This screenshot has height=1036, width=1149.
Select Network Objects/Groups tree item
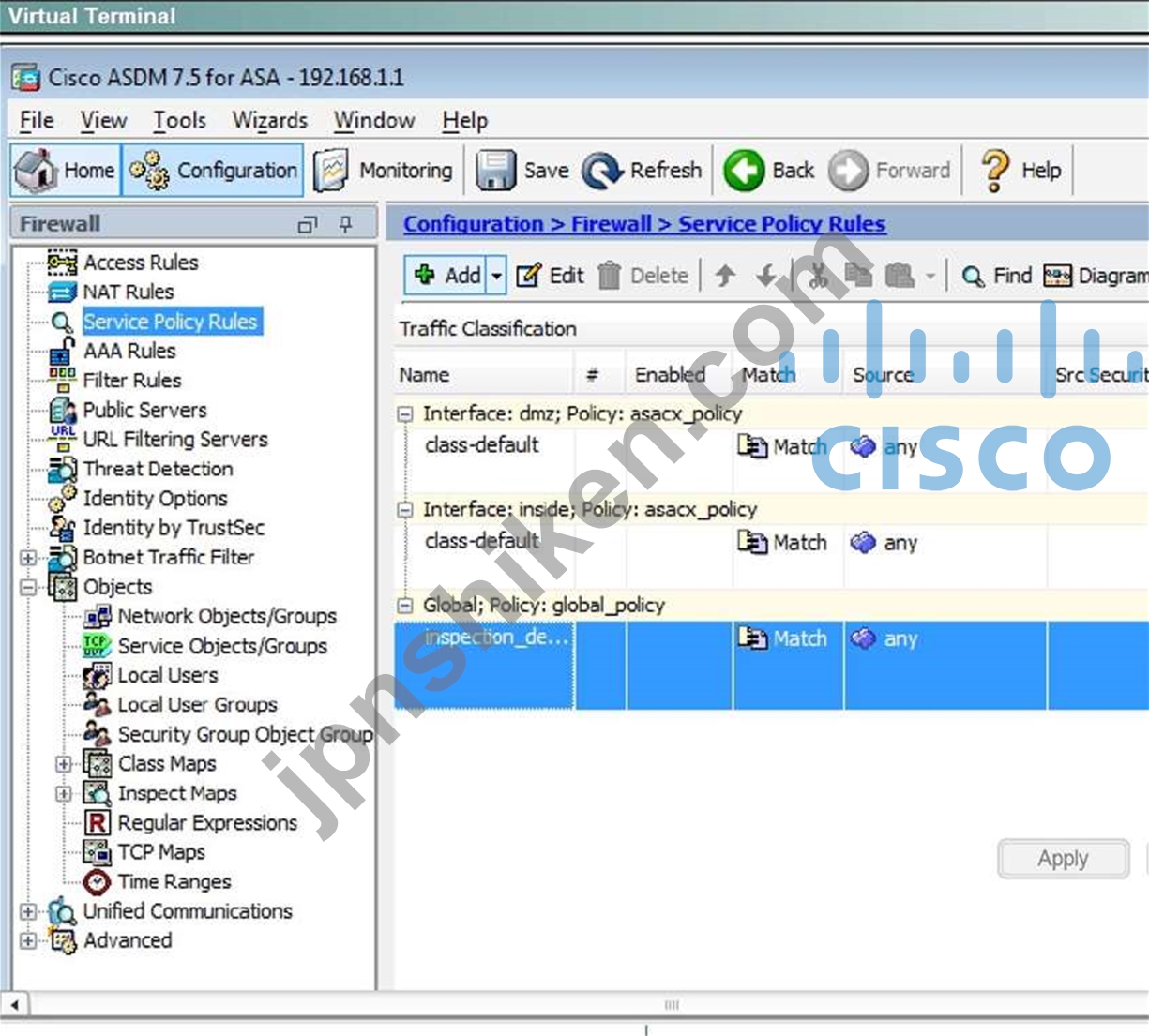[227, 617]
